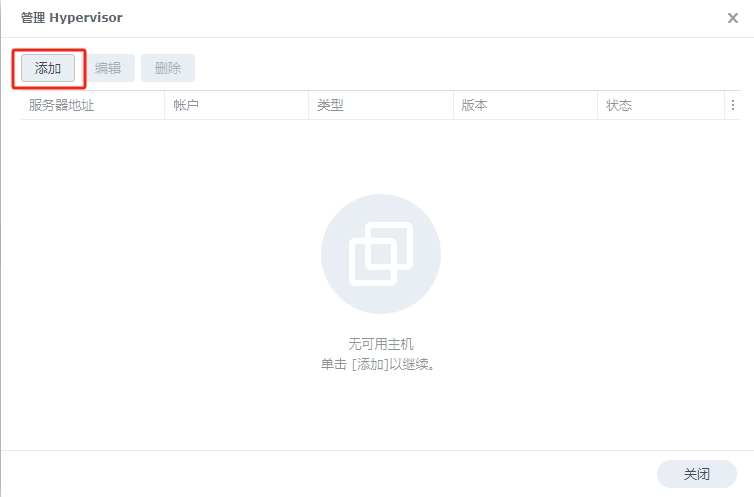Click the divider between 服务器地址 and 帐户

click(x=164, y=105)
